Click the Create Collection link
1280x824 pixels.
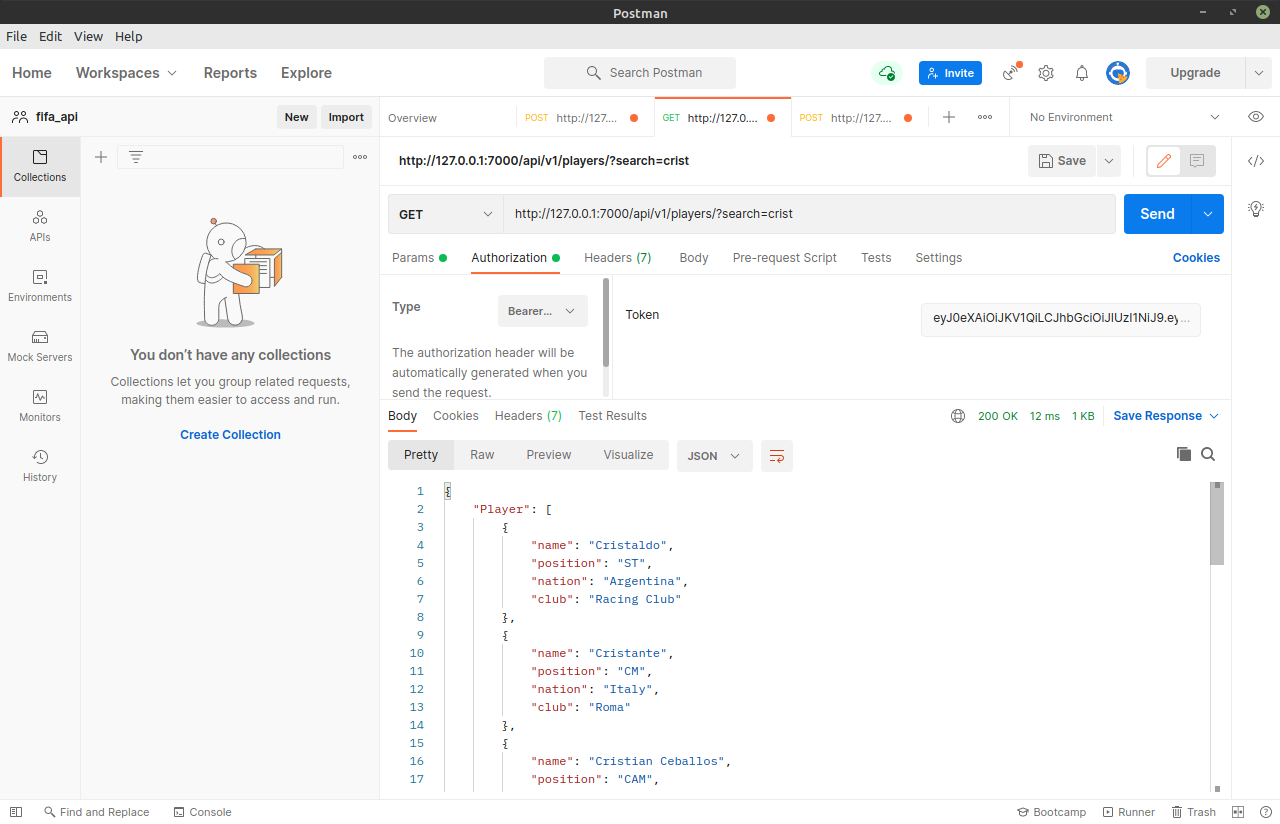click(230, 435)
